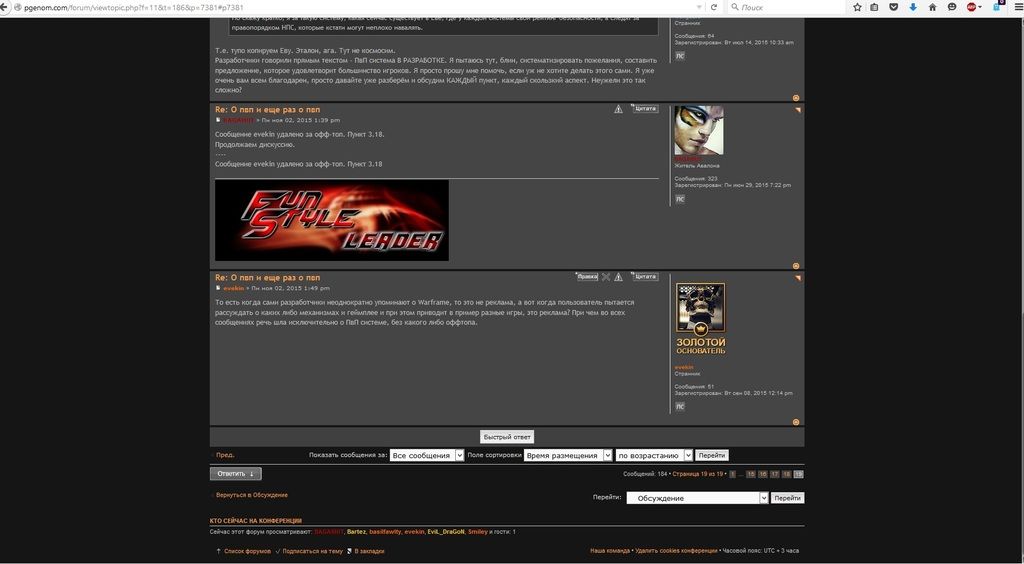The height and width of the screenshot is (564, 1024).
Task: Open evekin's 1:49 pm post title link
Action: [x=268, y=277]
